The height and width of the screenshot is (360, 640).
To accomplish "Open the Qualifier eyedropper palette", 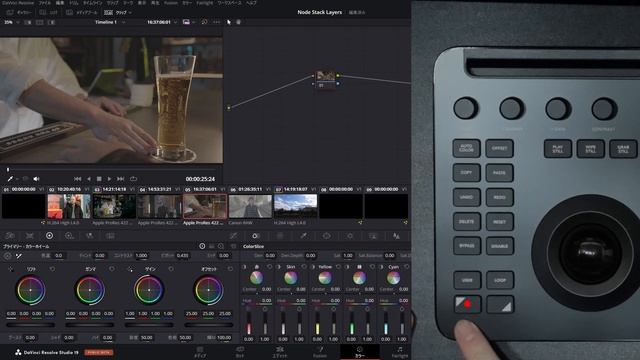I will click(303, 236).
